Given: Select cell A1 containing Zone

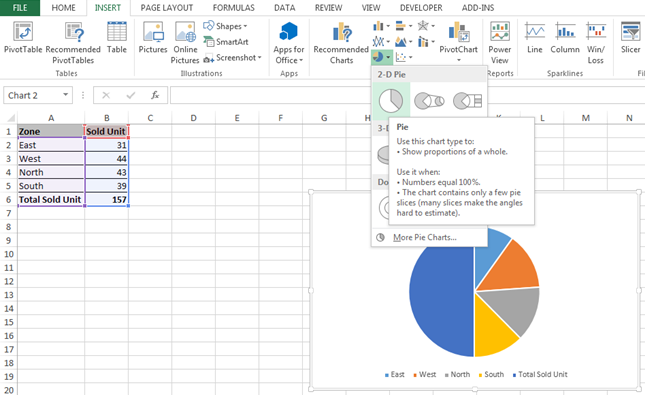Looking at the screenshot, I should click(51, 131).
